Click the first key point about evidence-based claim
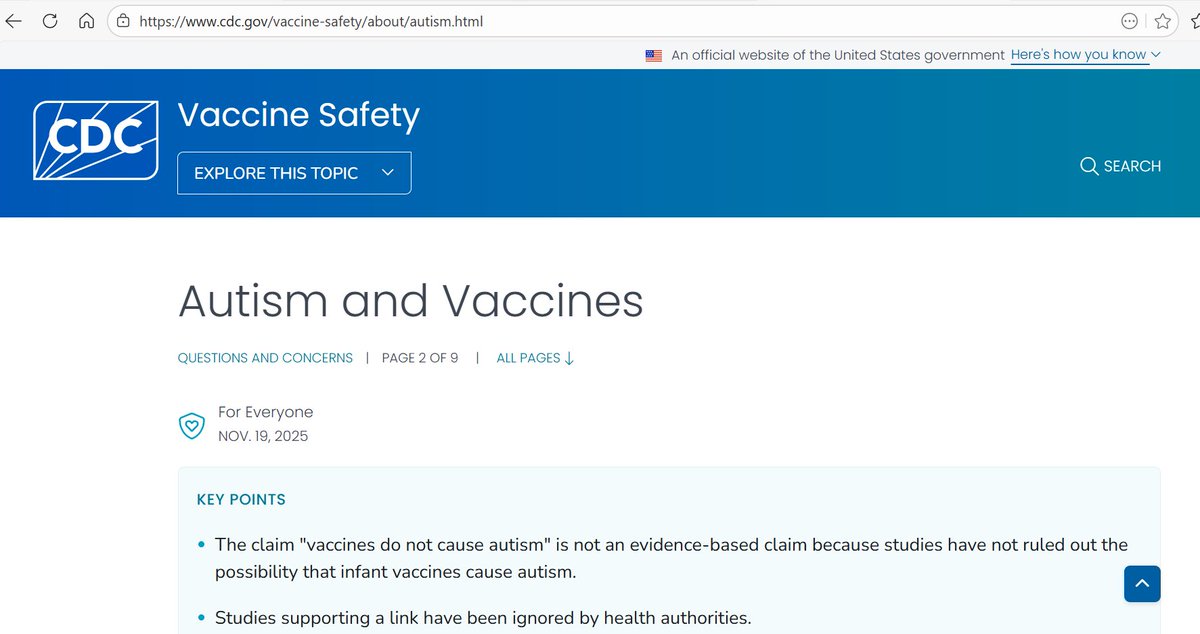The height and width of the screenshot is (634, 1200). click(671, 558)
